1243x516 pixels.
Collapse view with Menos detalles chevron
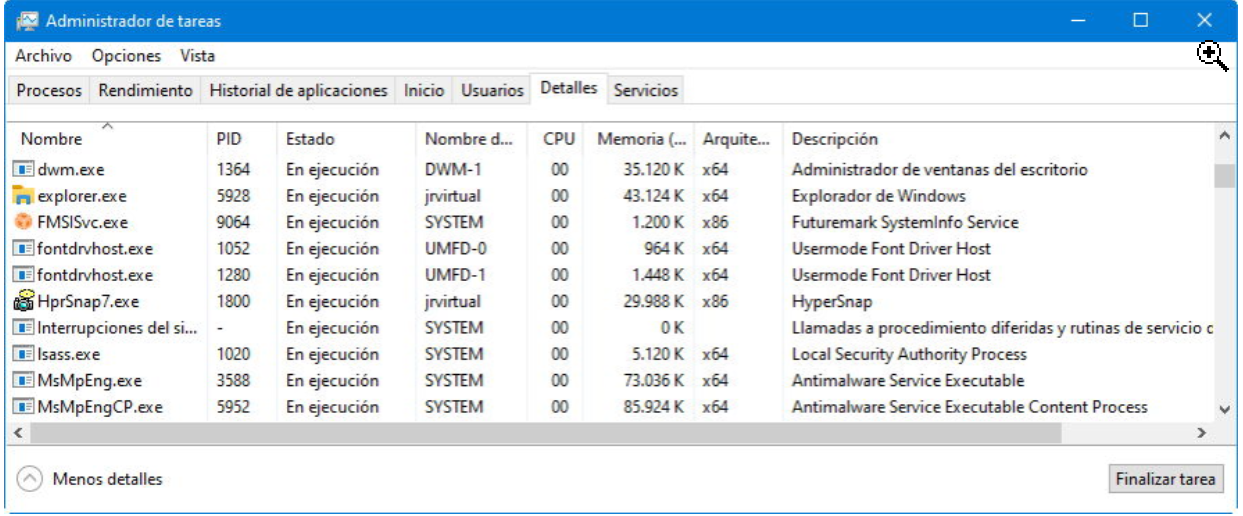point(30,479)
